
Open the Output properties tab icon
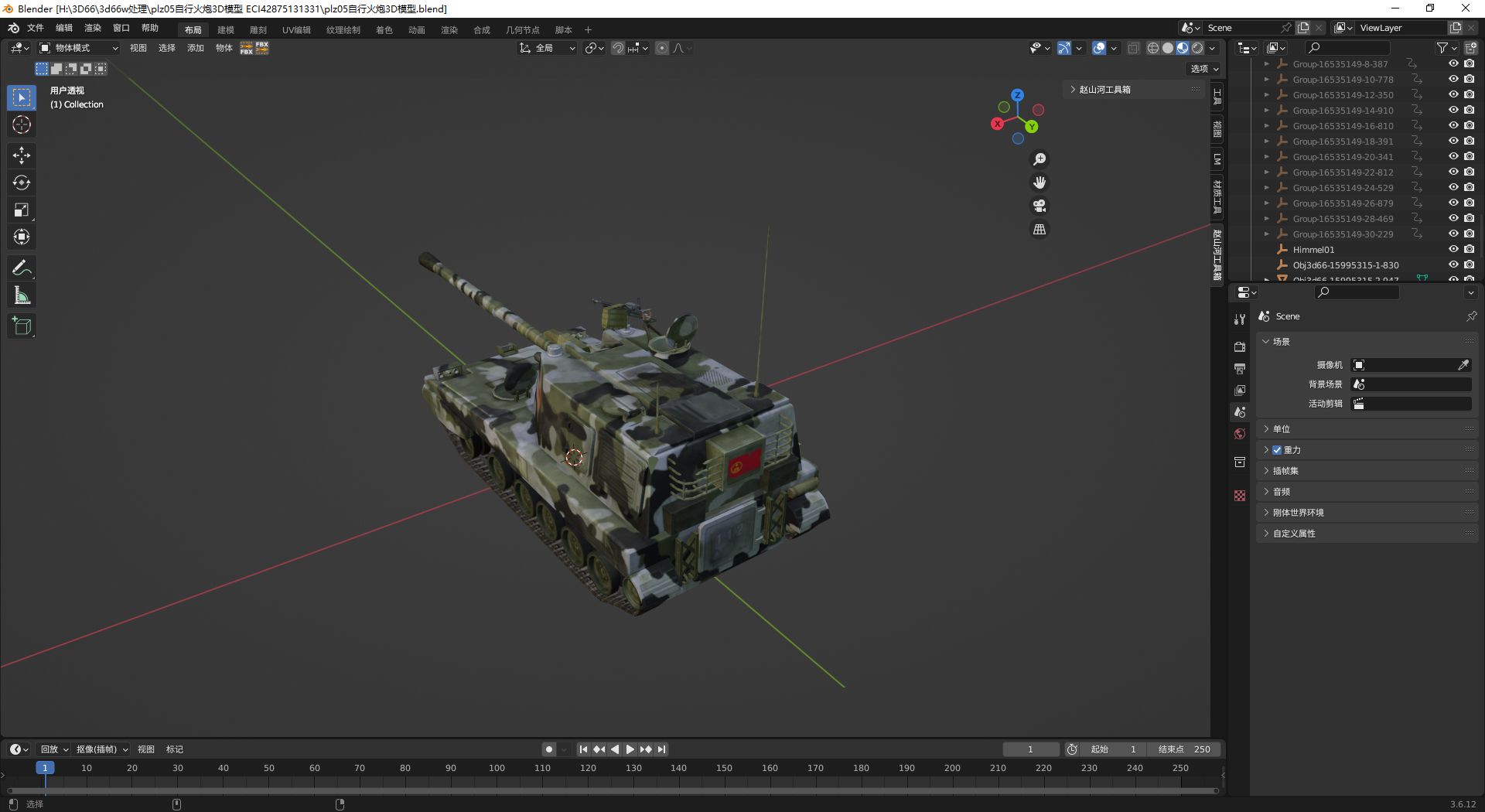(1240, 369)
